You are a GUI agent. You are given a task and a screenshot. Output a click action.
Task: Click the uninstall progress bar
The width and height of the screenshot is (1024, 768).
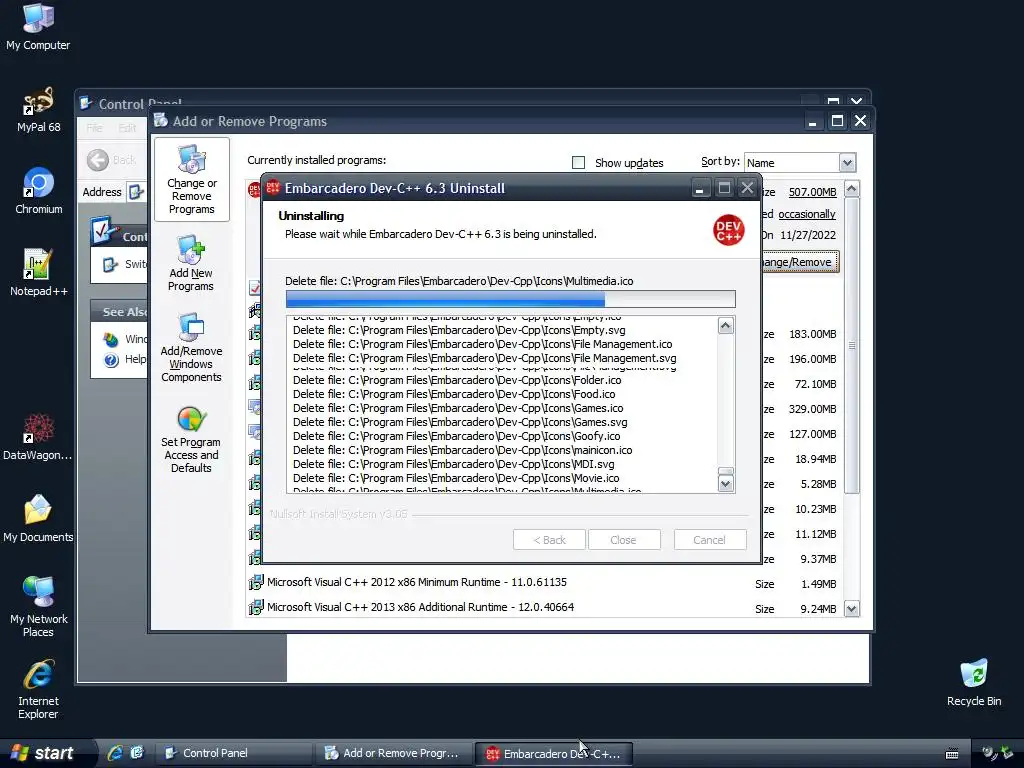coord(511,299)
